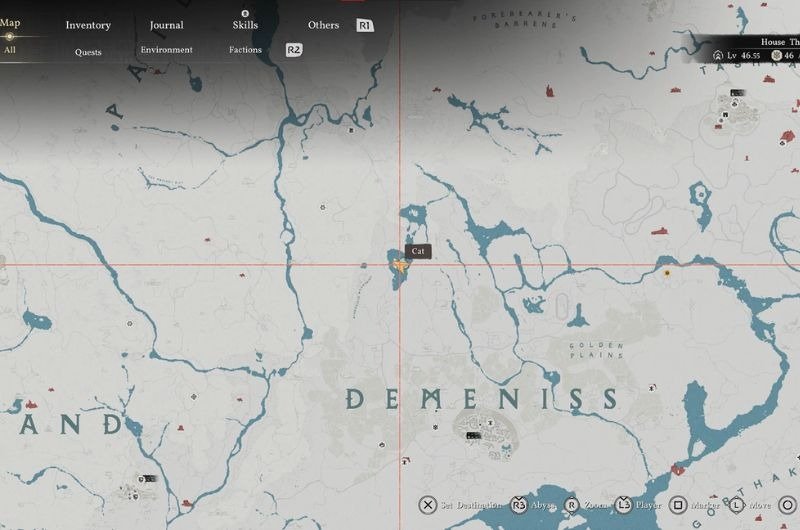The height and width of the screenshot is (530, 800).
Task: Click the R Zoom control icon
Action: [x=573, y=505]
